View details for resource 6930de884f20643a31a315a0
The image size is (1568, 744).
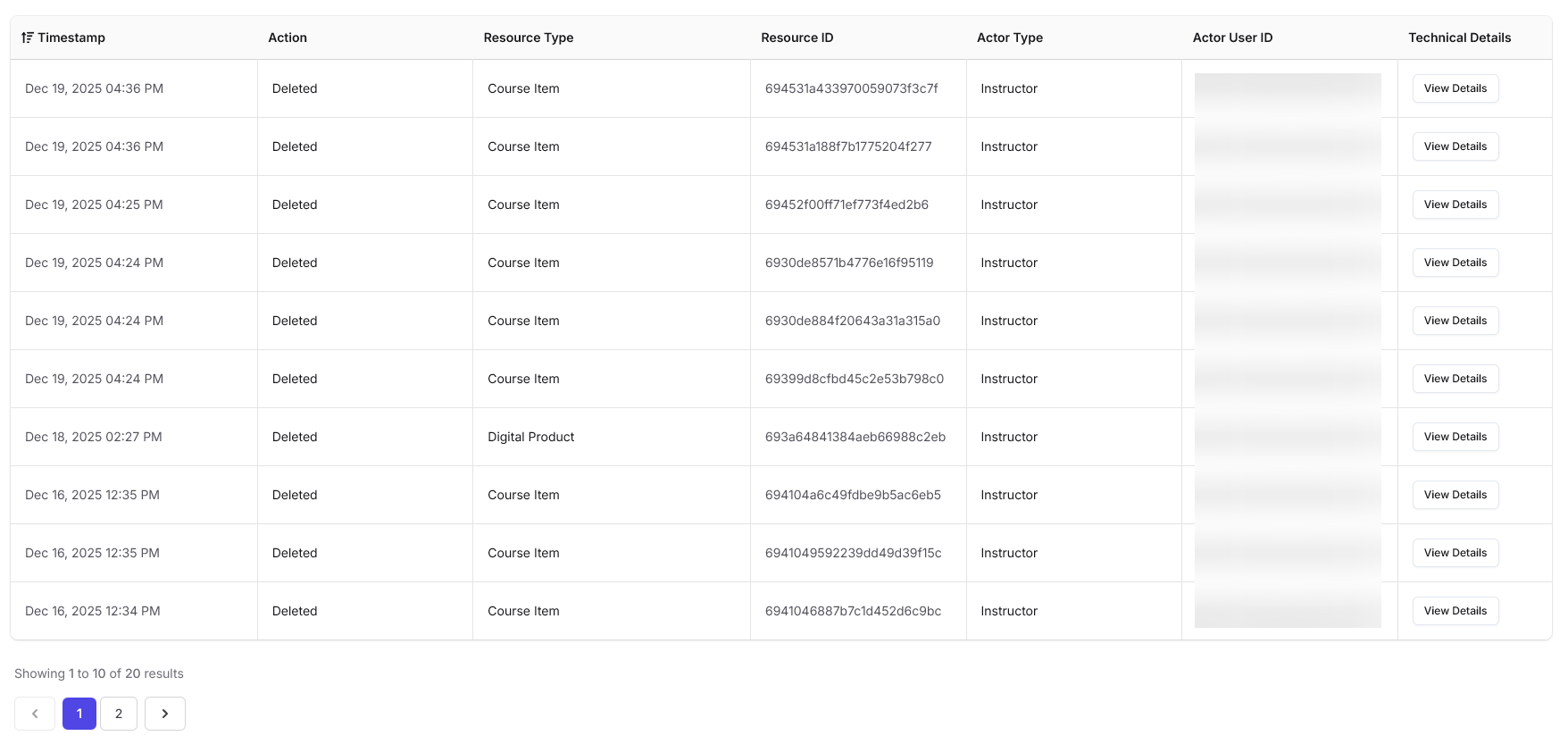click(x=1455, y=321)
